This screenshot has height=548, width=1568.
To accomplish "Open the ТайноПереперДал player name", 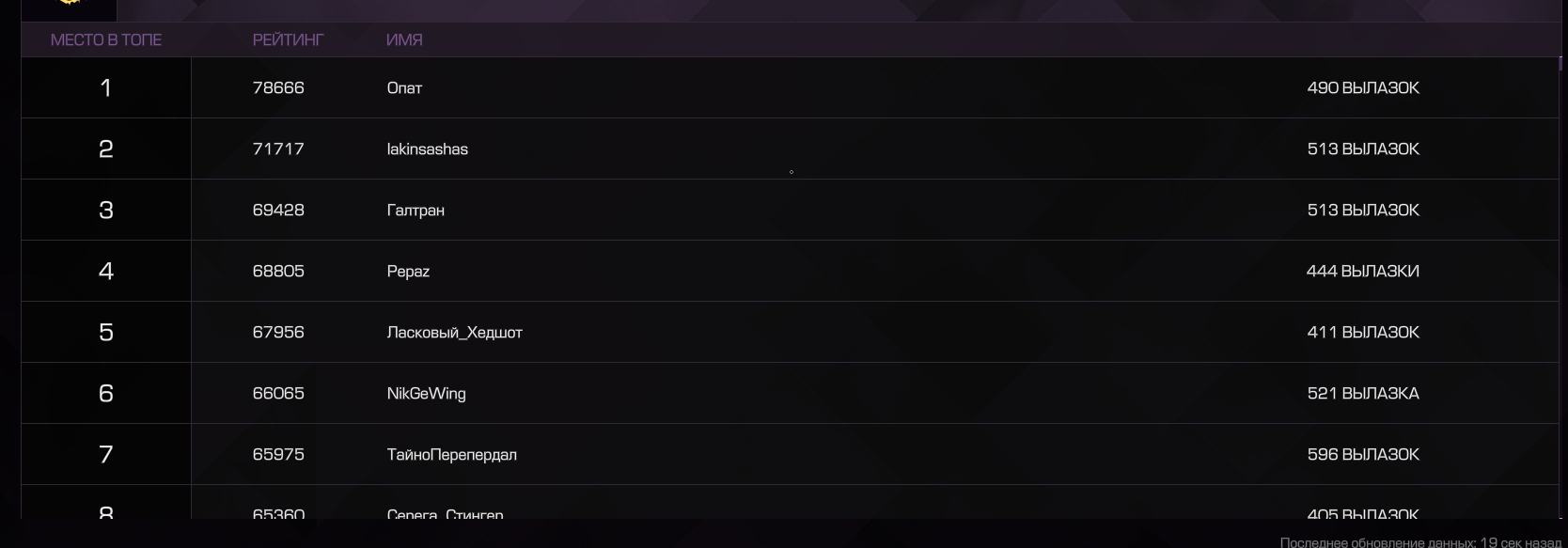I will [x=452, y=455].
